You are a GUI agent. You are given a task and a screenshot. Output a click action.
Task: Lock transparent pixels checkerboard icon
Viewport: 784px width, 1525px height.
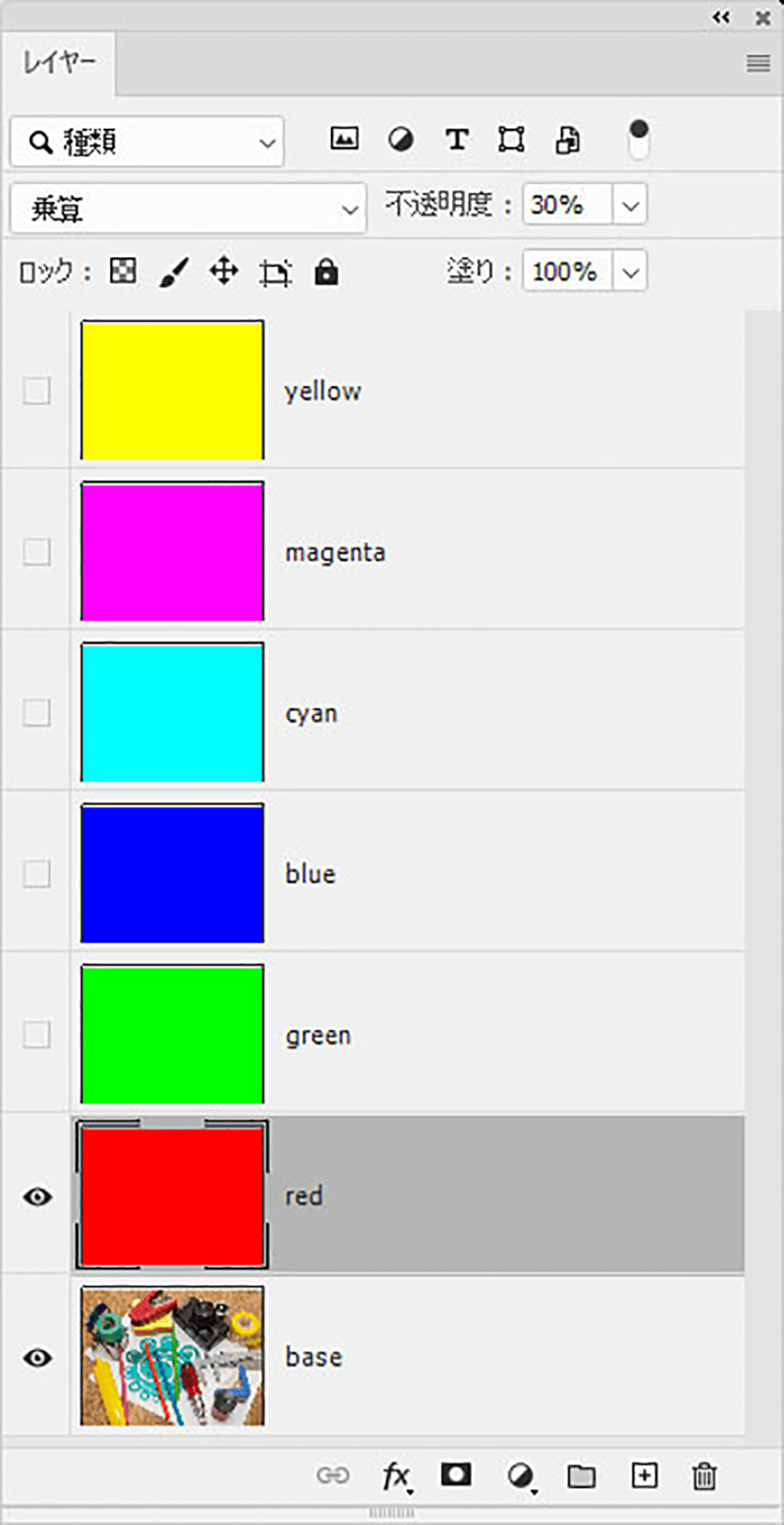(123, 271)
